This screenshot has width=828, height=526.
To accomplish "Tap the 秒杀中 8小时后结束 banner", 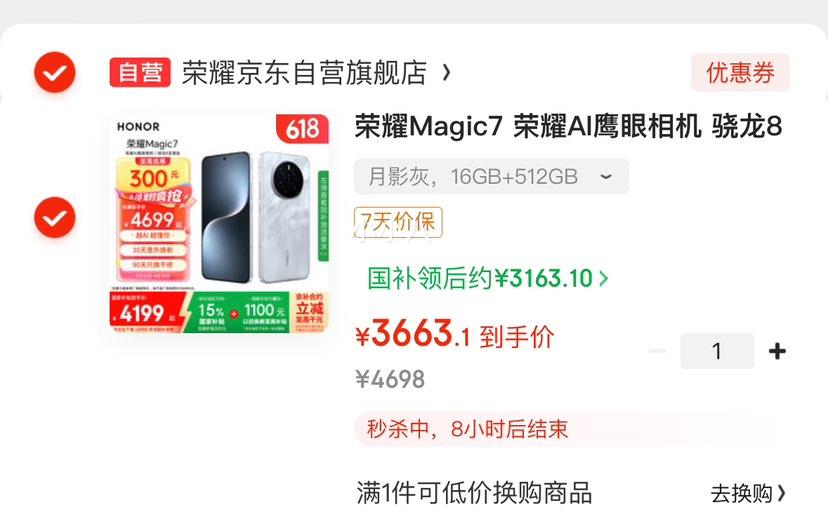I will [x=467, y=429].
